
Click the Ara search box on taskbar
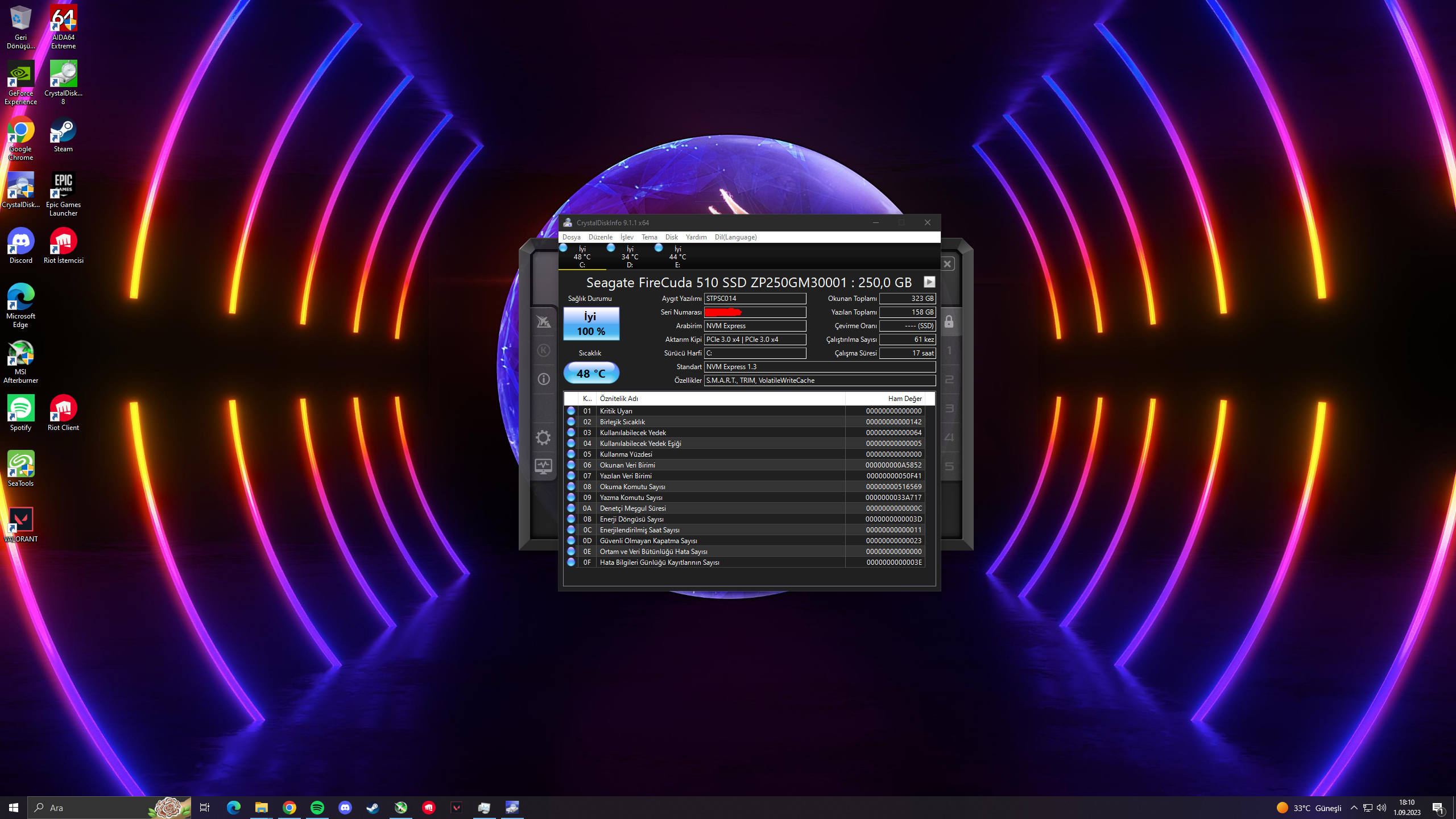tap(109, 808)
